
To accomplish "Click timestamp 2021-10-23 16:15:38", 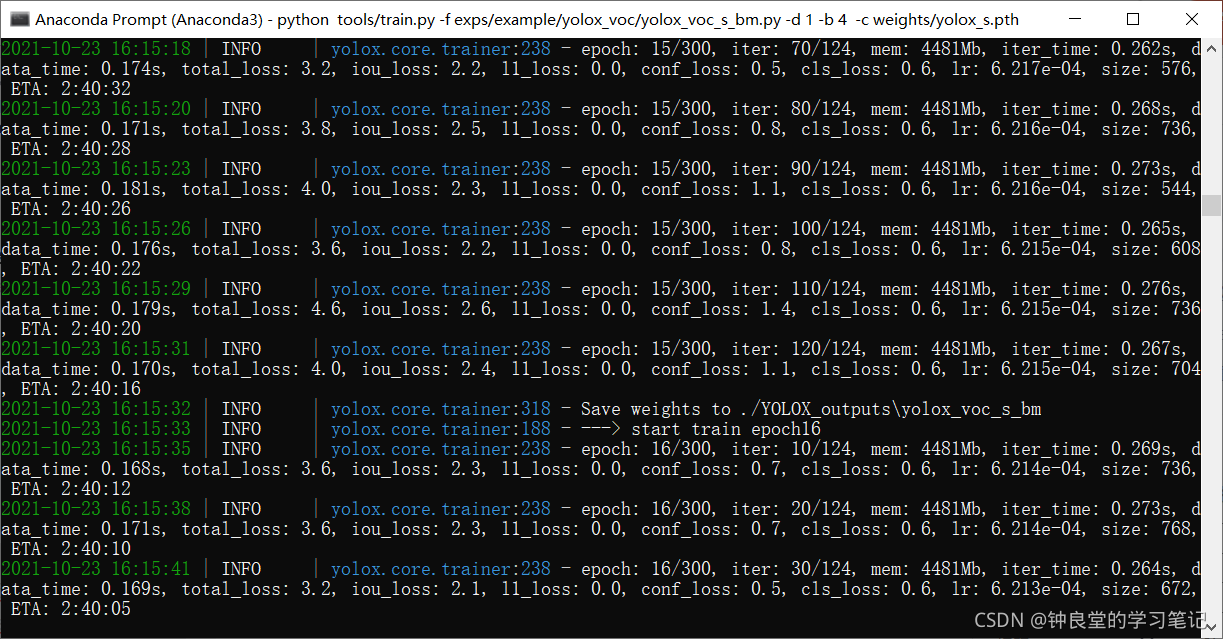I will click(96, 509).
